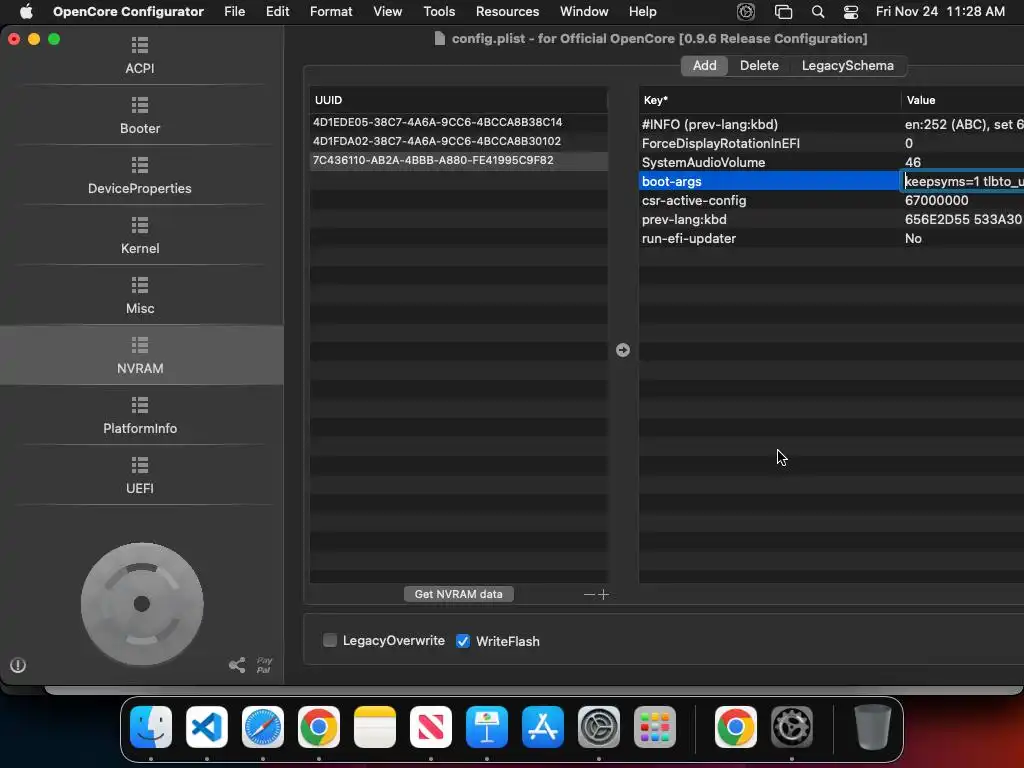Click the share icon in sidebar
Image resolution: width=1024 pixels, height=768 pixels.
237,665
